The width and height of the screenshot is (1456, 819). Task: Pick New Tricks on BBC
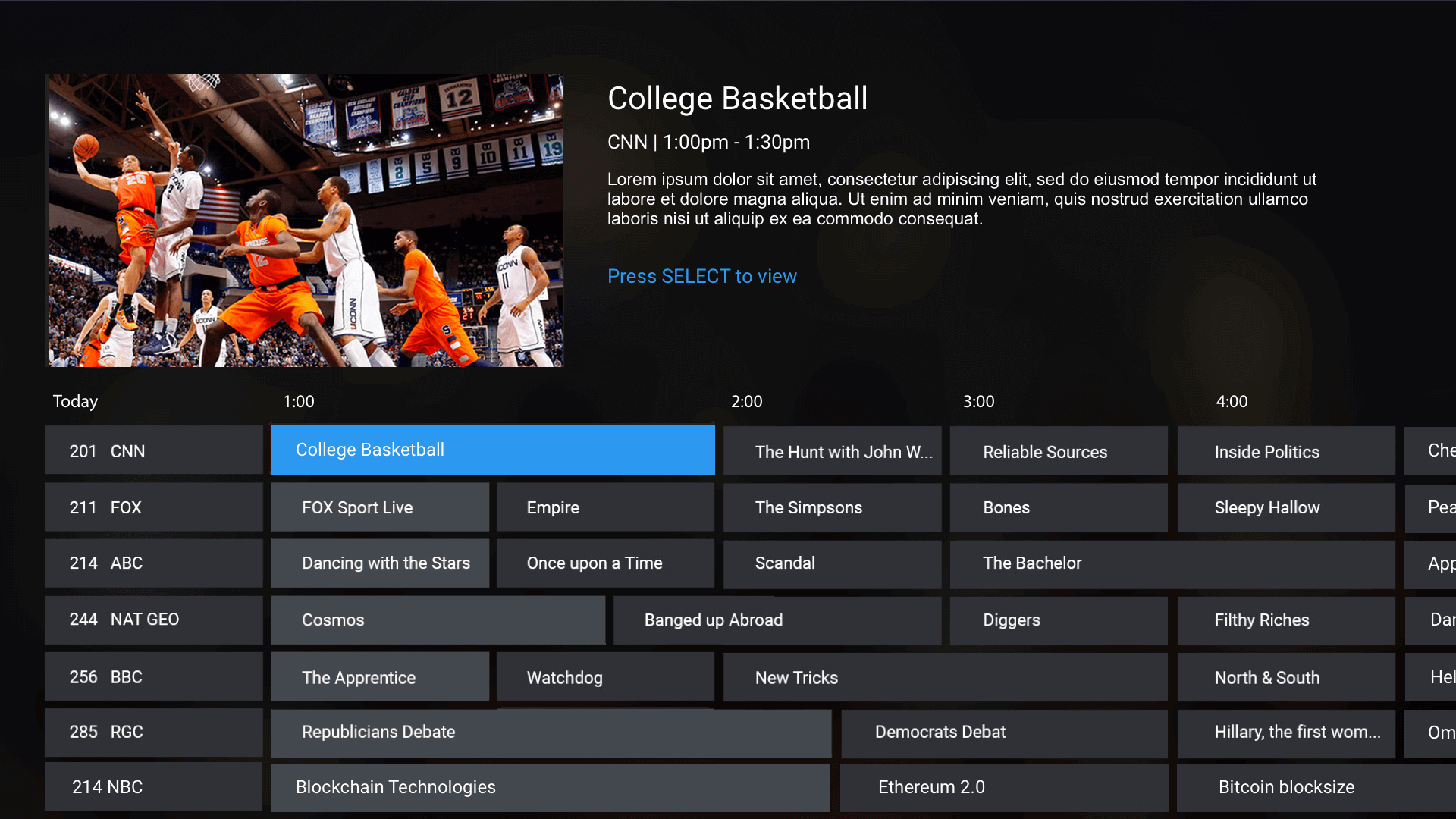pos(945,678)
